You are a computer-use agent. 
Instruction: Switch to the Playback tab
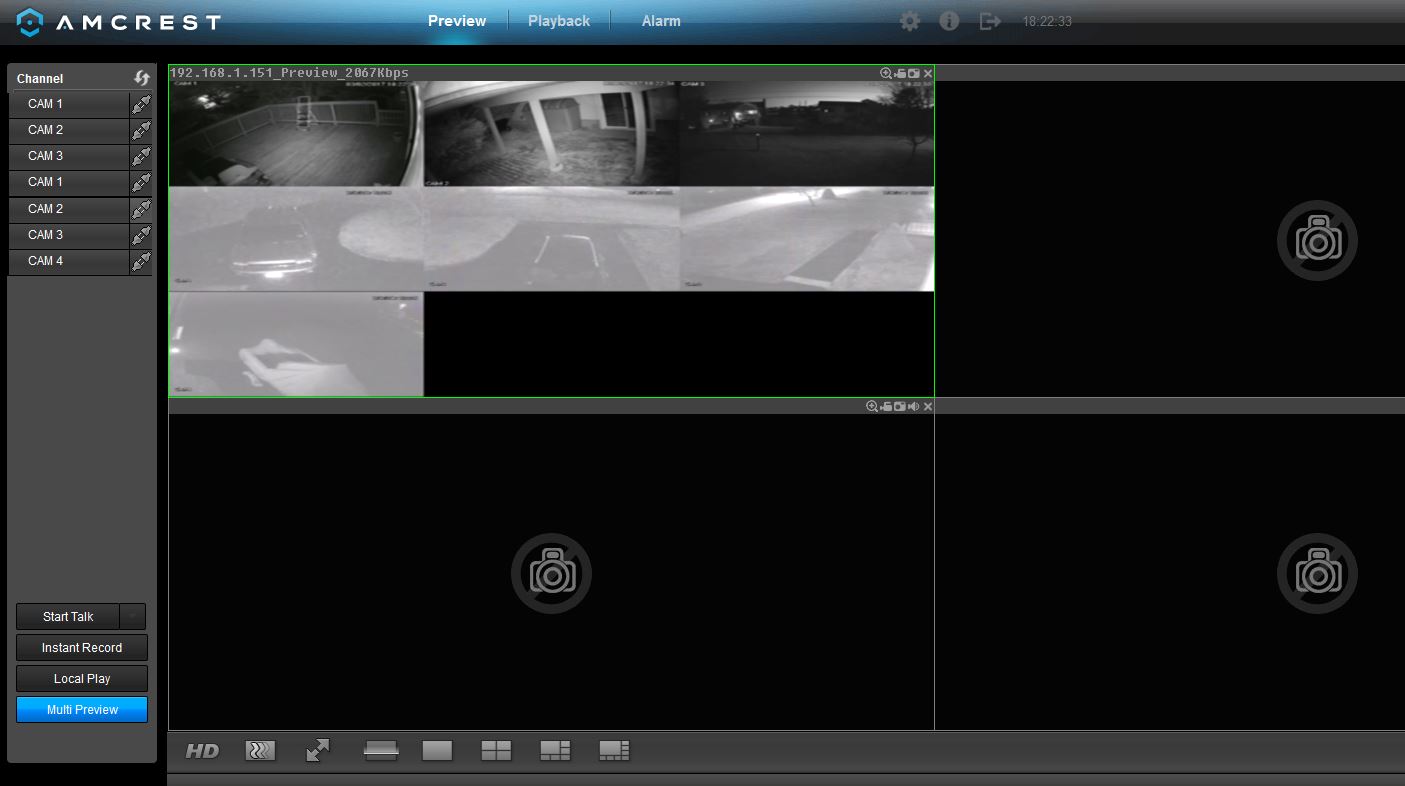tap(559, 21)
